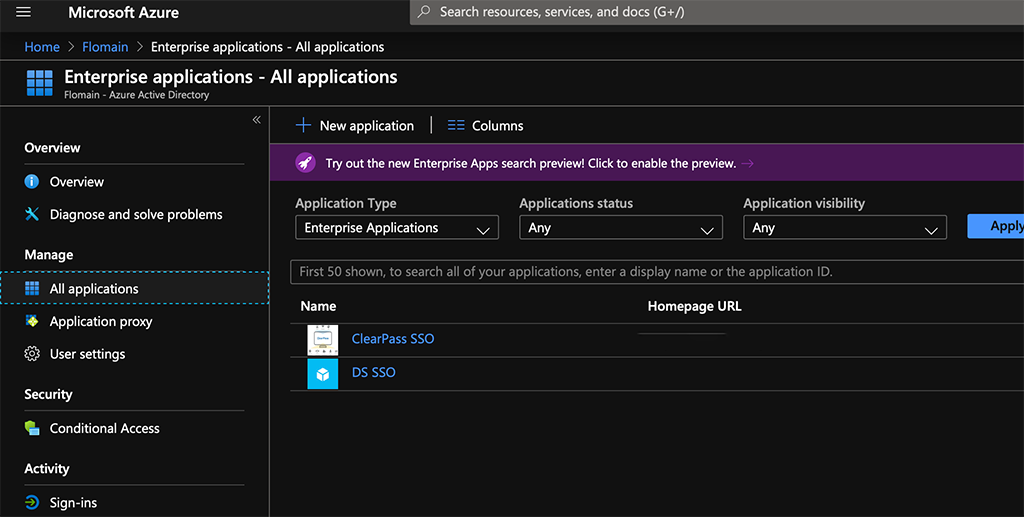Click the Flomain - Azure Active Directory subtitle
Image resolution: width=1024 pixels, height=517 pixels.
click(136, 95)
